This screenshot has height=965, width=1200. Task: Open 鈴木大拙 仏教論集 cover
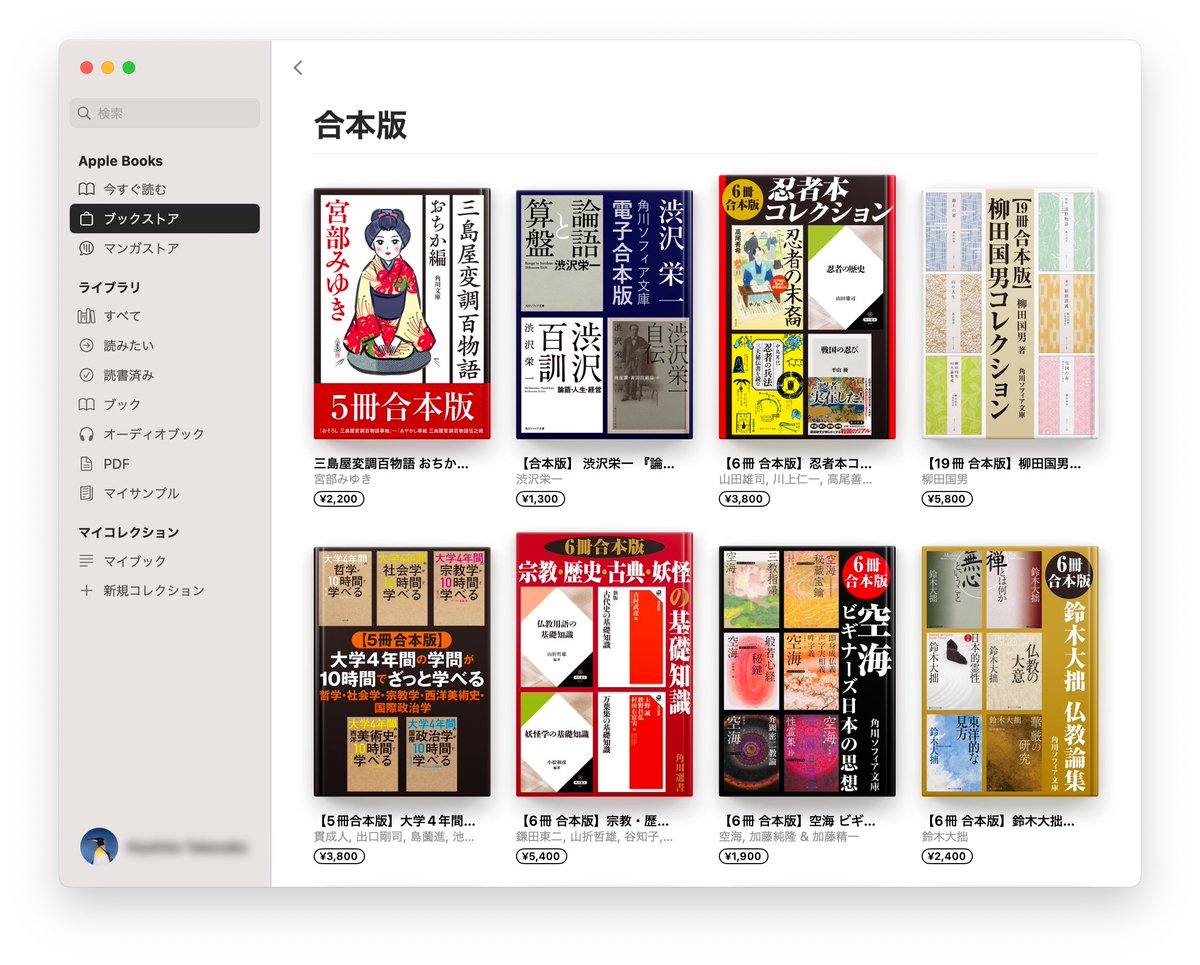(x=1009, y=671)
